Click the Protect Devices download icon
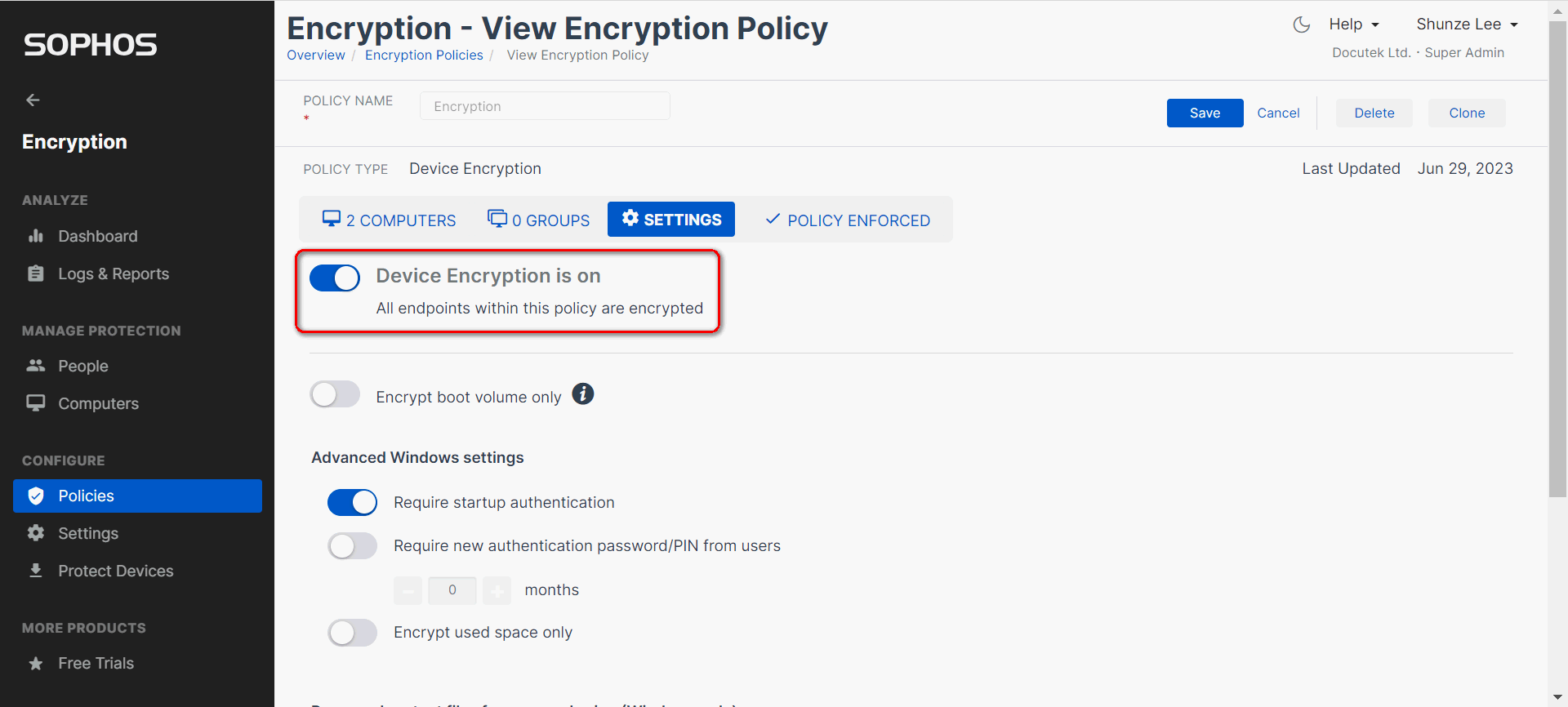Viewport: 1568px width, 707px height. click(36, 571)
